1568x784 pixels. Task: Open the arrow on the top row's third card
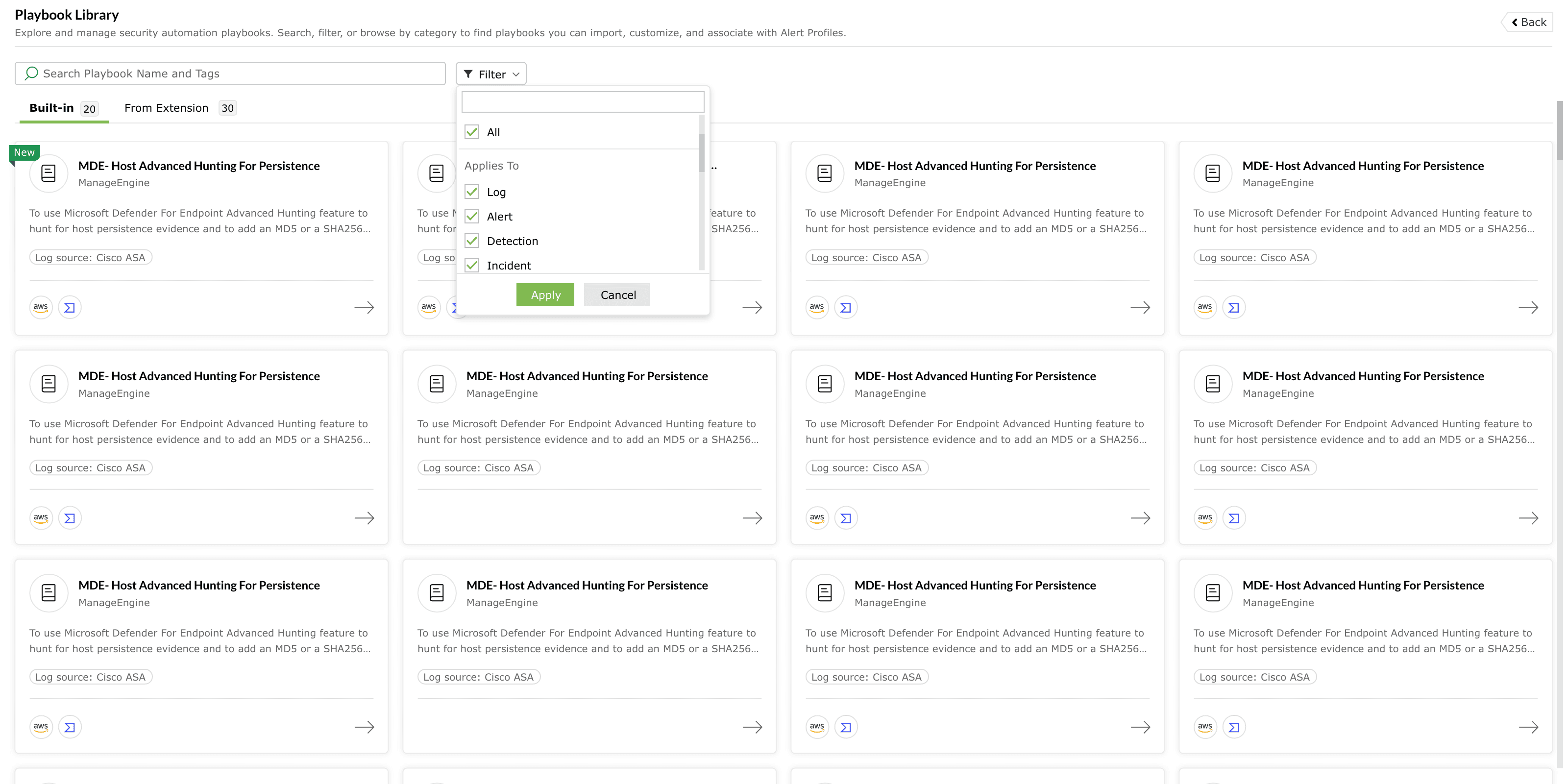click(x=1140, y=307)
